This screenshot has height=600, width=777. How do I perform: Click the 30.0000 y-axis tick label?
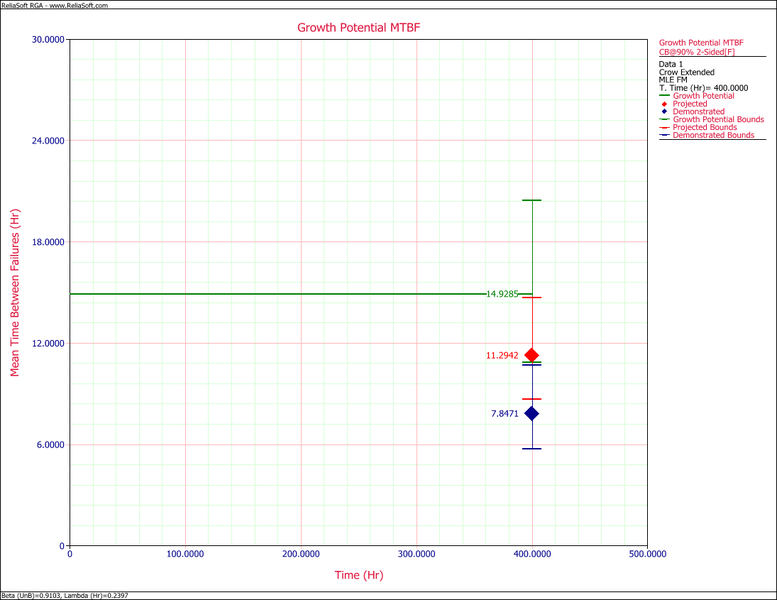46,40
